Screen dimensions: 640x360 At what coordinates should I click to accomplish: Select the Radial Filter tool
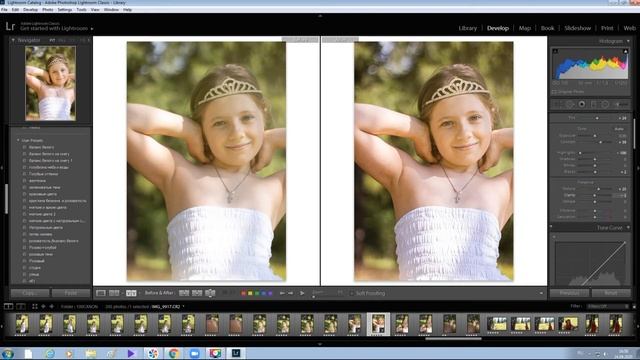[605, 104]
